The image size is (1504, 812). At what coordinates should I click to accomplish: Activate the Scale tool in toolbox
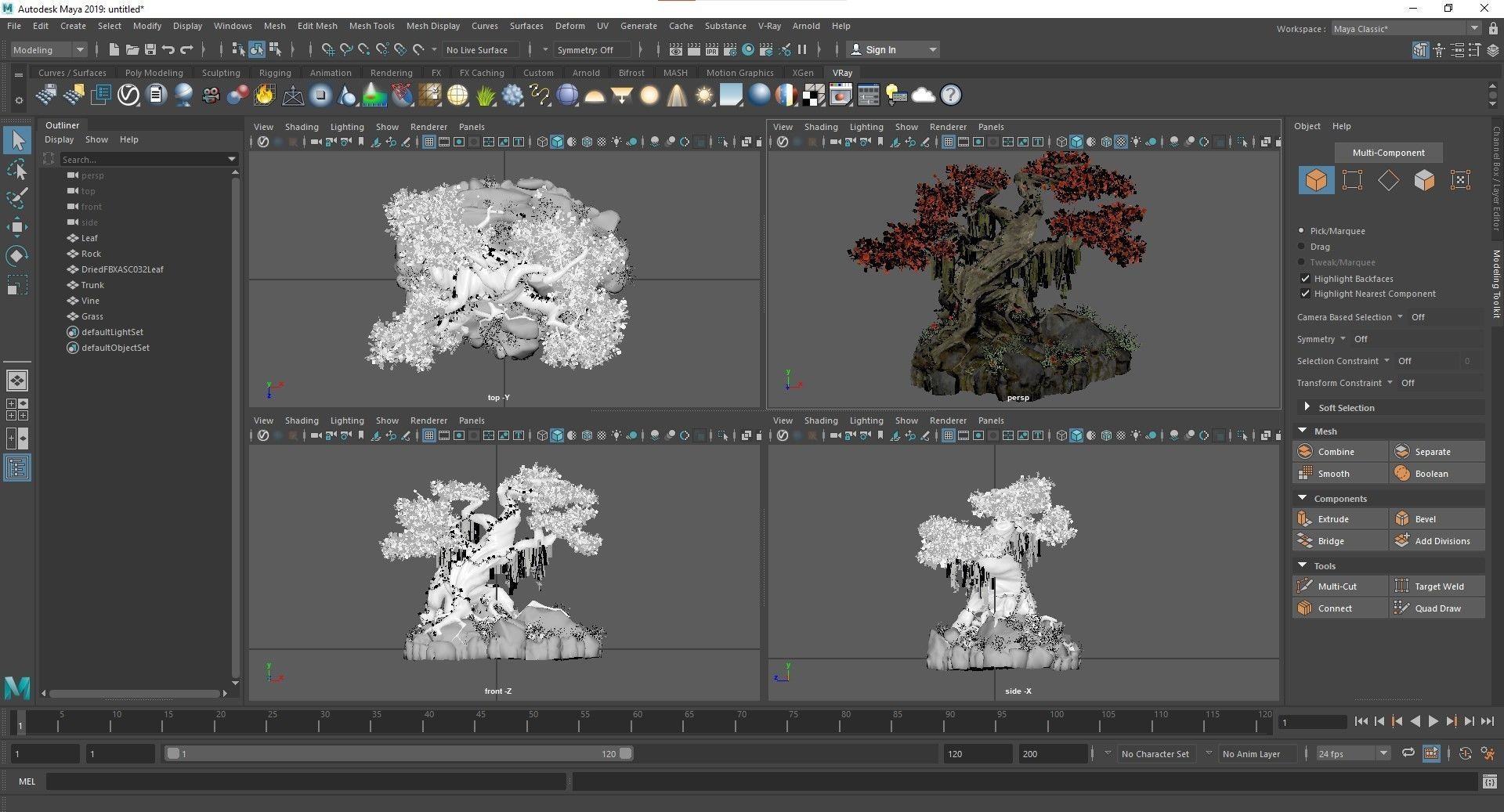(17, 284)
